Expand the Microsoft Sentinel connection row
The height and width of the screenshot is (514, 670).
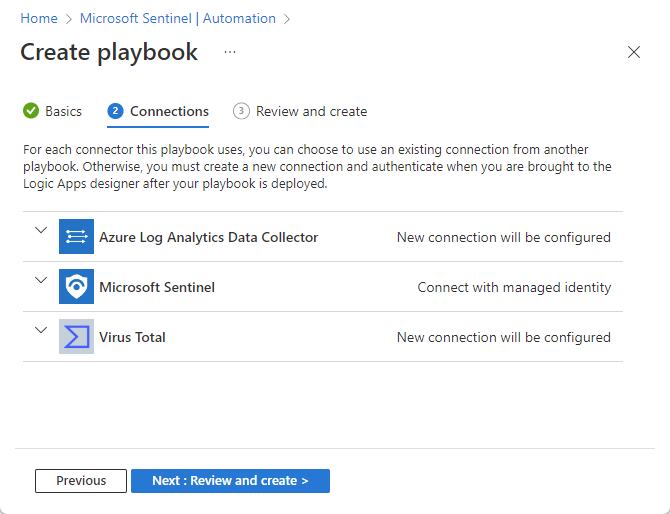coord(41,280)
